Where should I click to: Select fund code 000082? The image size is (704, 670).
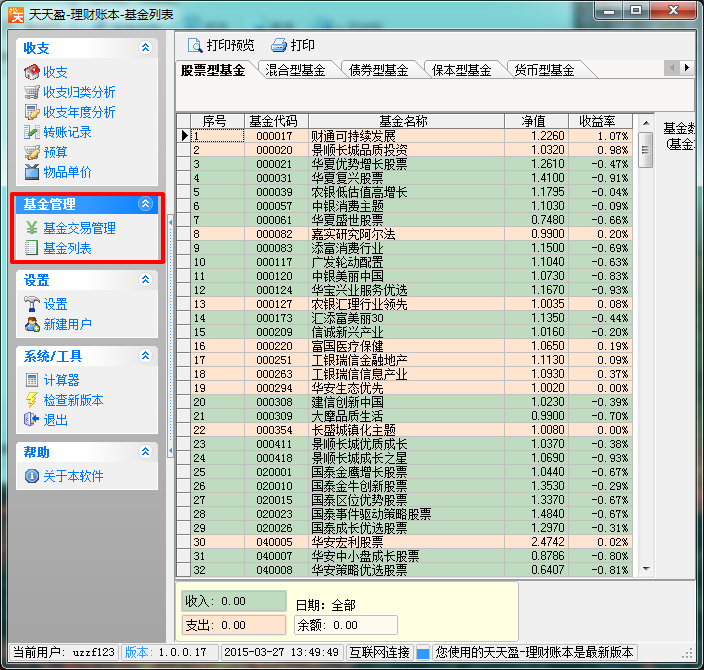coord(274,234)
